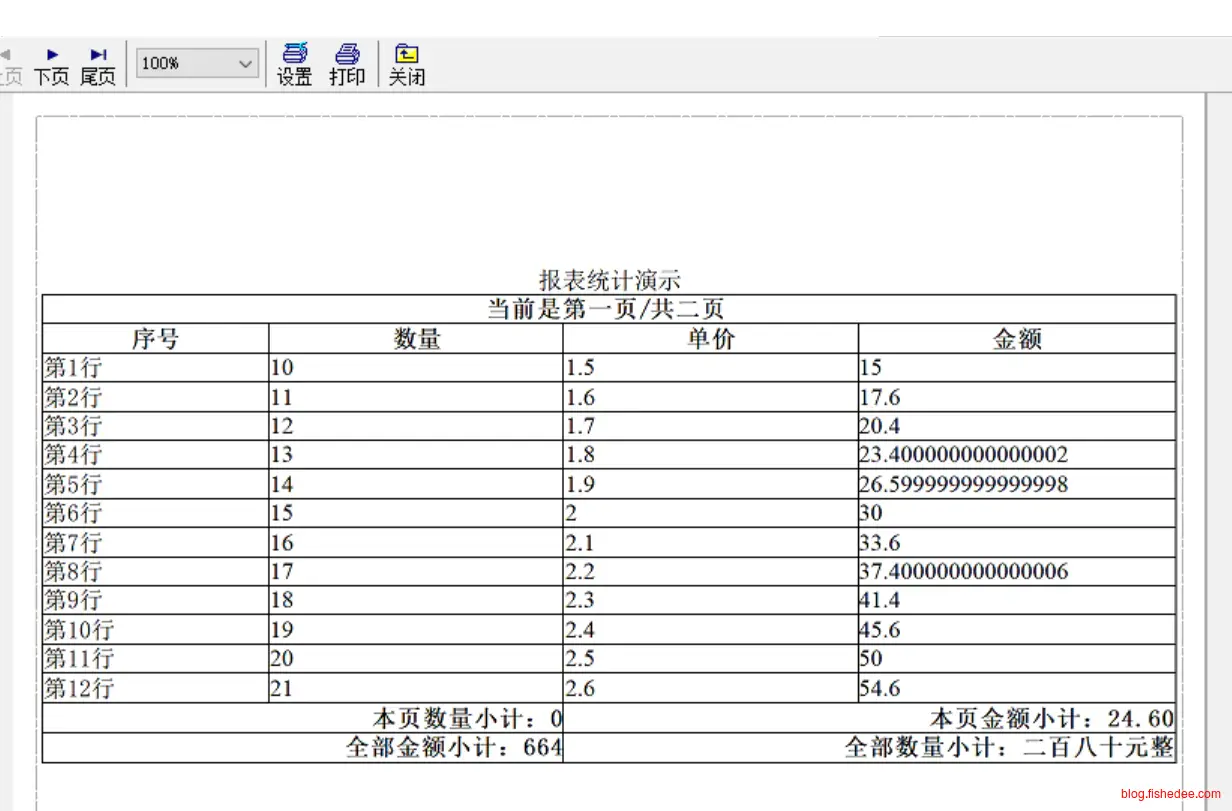The width and height of the screenshot is (1232, 811).
Task: Close the preview with 关闭 icon
Action: (406, 65)
